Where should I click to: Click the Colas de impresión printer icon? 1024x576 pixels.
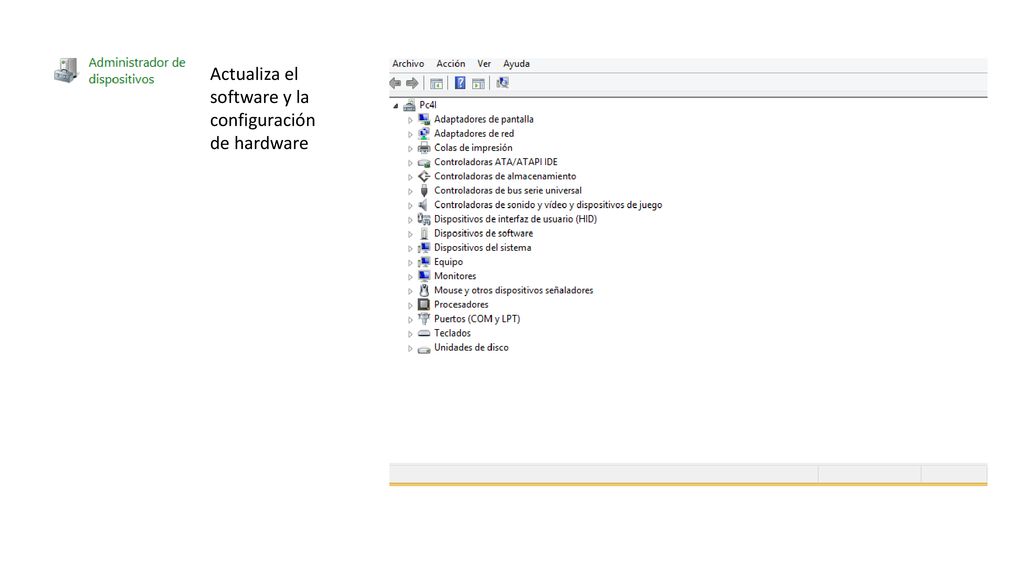tap(424, 148)
